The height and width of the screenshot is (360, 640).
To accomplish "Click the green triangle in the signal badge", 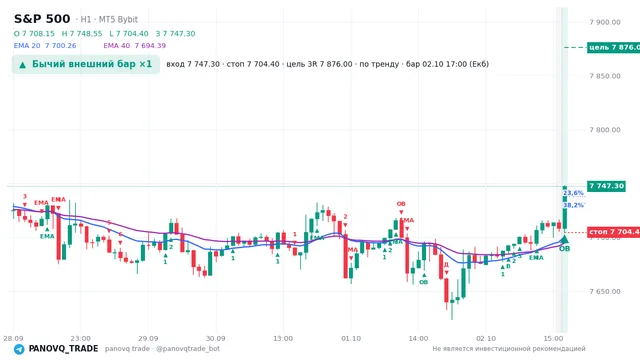I will (x=23, y=64).
